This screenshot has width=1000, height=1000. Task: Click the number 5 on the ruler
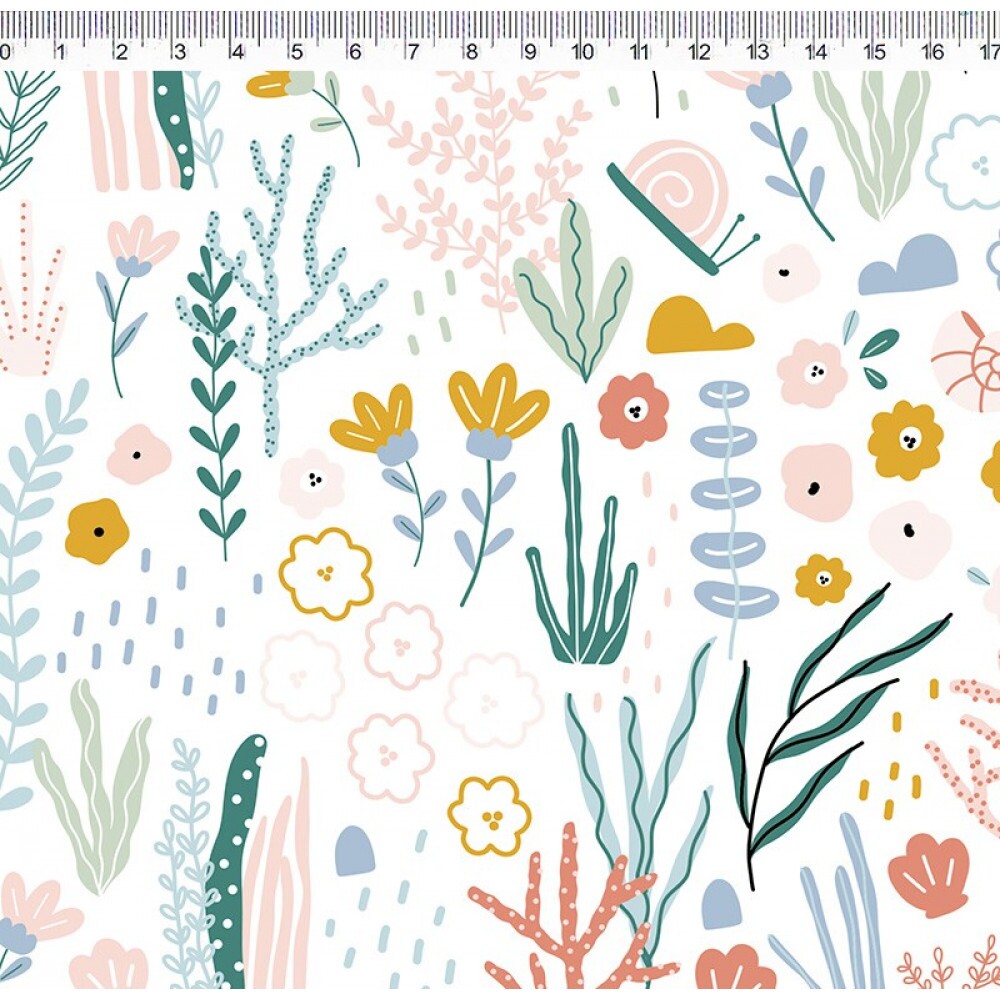tap(297, 52)
